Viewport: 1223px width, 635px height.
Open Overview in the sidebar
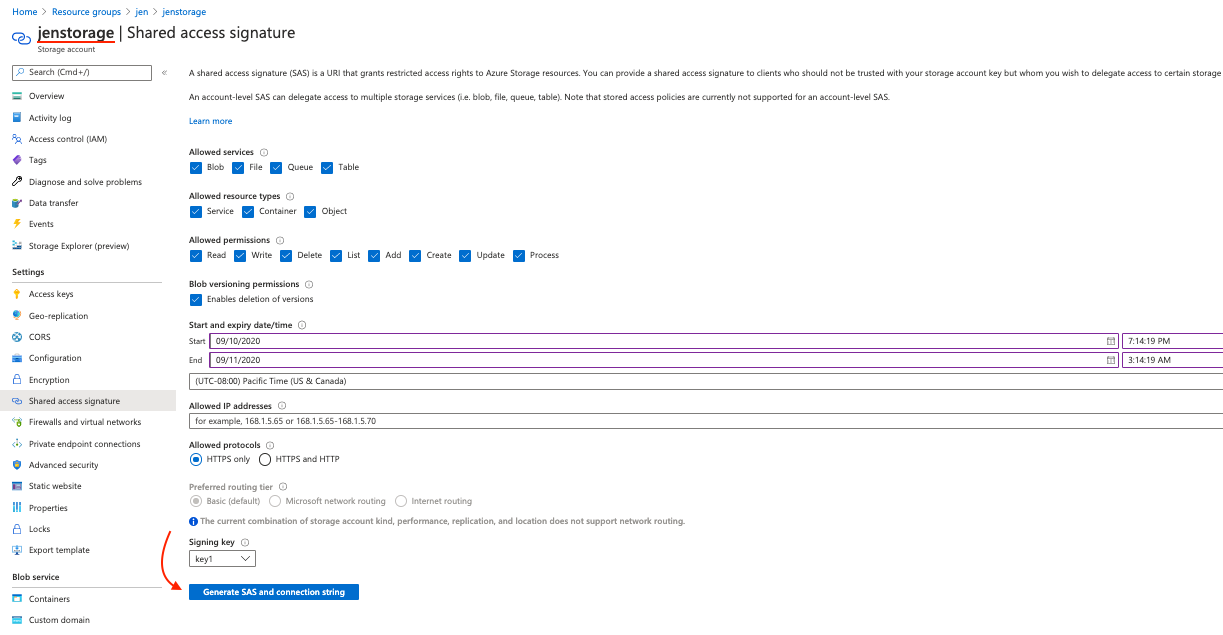coord(45,95)
